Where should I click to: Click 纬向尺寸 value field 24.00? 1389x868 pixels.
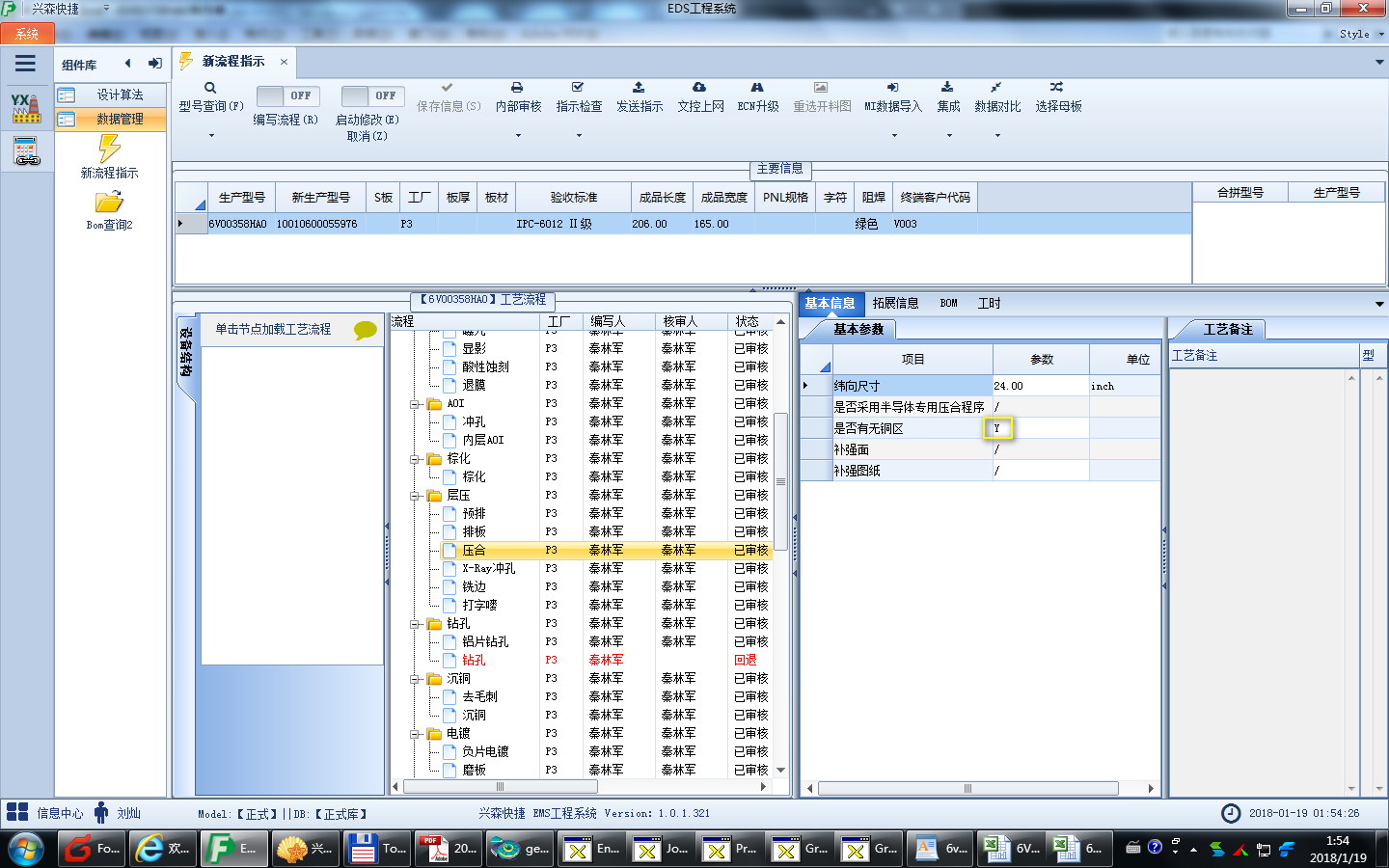(1041, 386)
